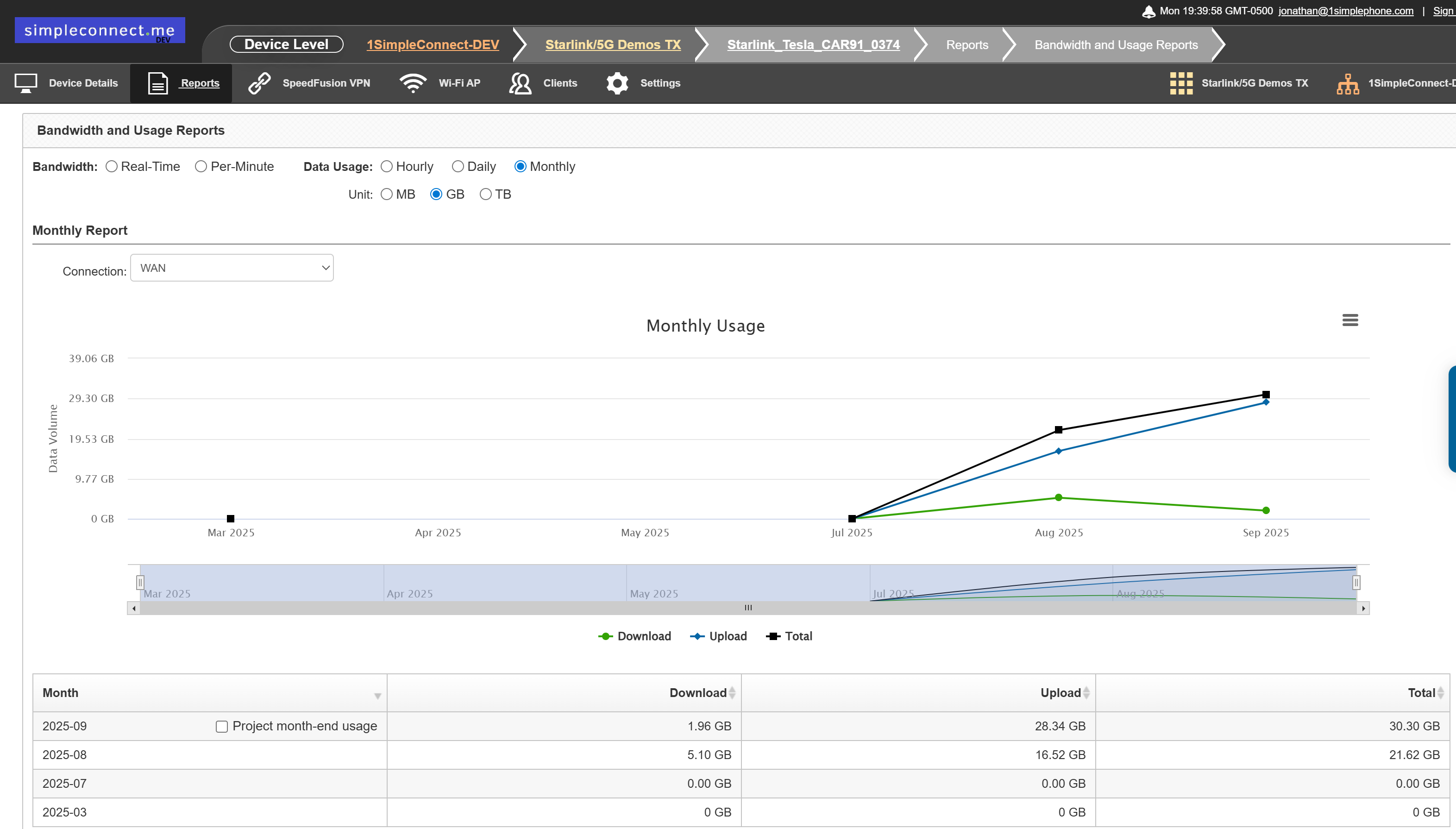Select Real-Time bandwidth radio button
The width and height of the screenshot is (1456, 829).
coord(112,166)
